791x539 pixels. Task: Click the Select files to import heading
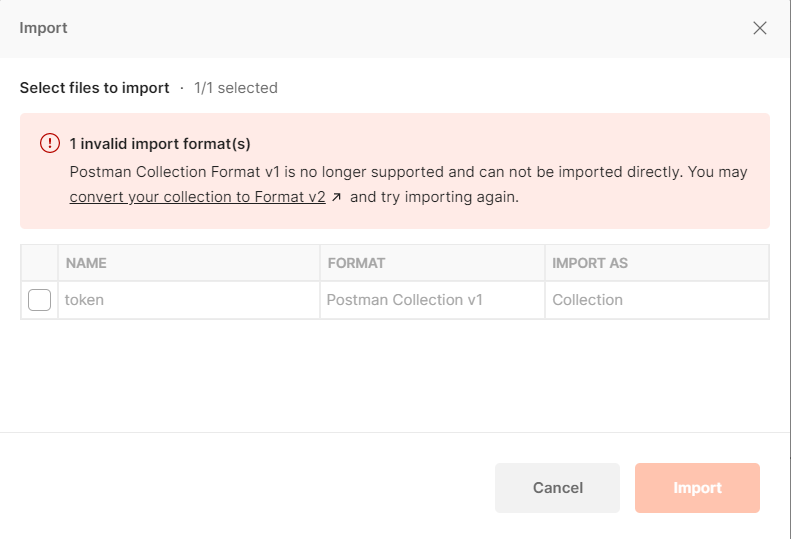click(95, 88)
